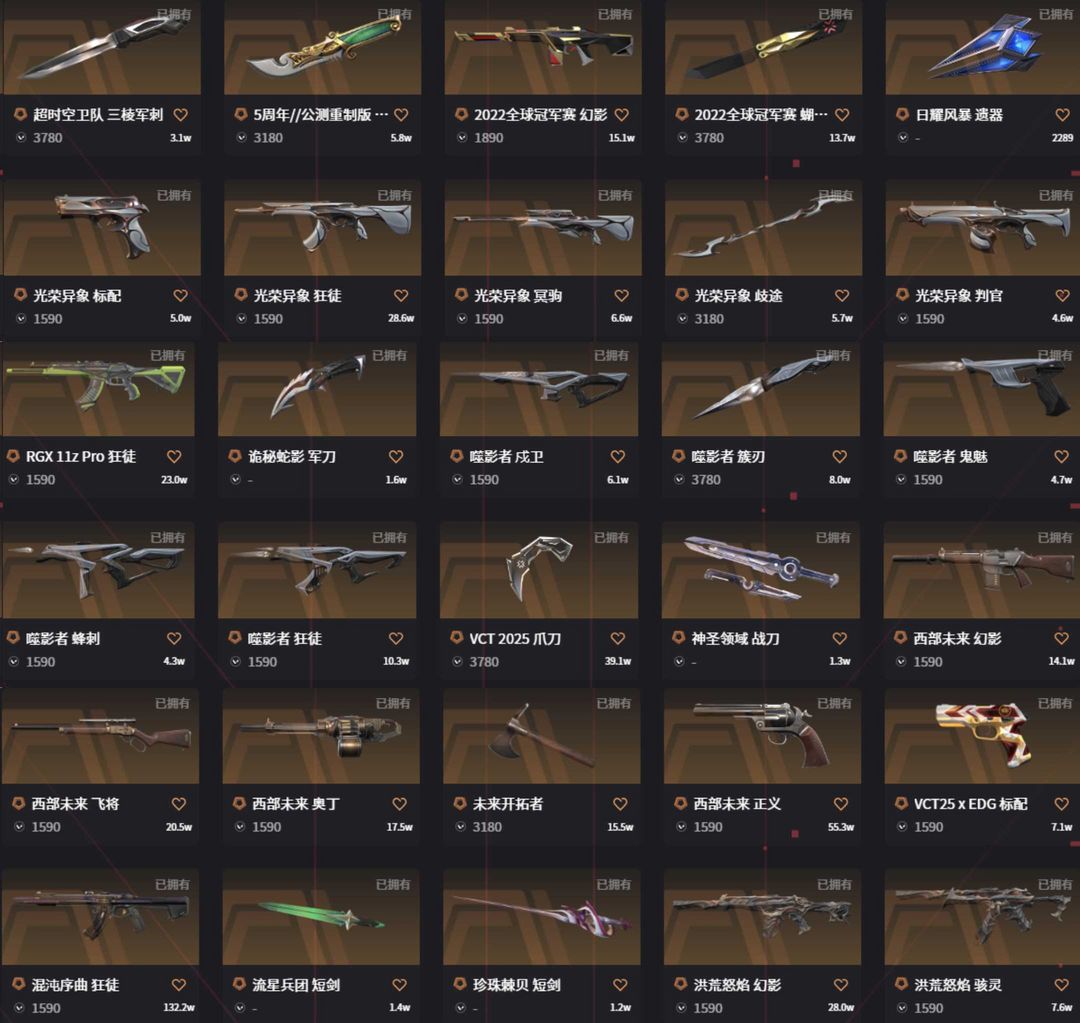Click the emblem icon beside 神圣领域 战刀
Screen dimensions: 1080x1023
[678, 638]
